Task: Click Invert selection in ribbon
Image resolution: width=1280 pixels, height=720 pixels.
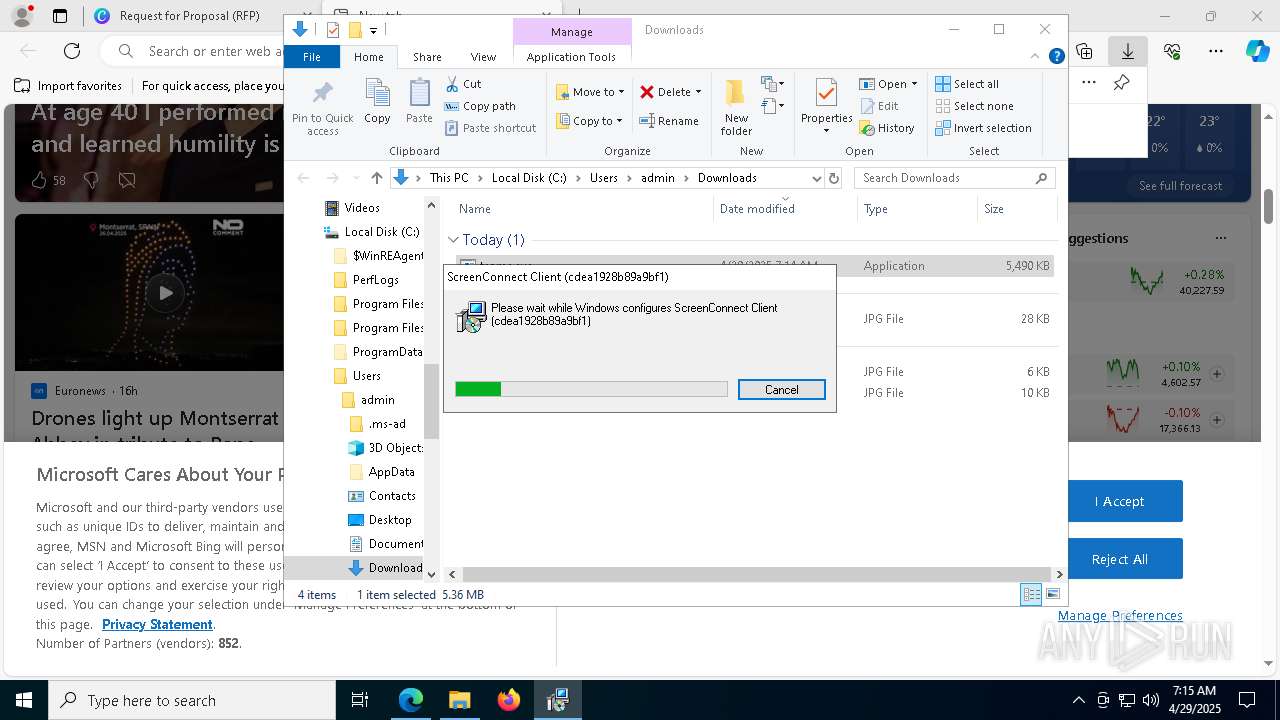Action: coord(983,128)
